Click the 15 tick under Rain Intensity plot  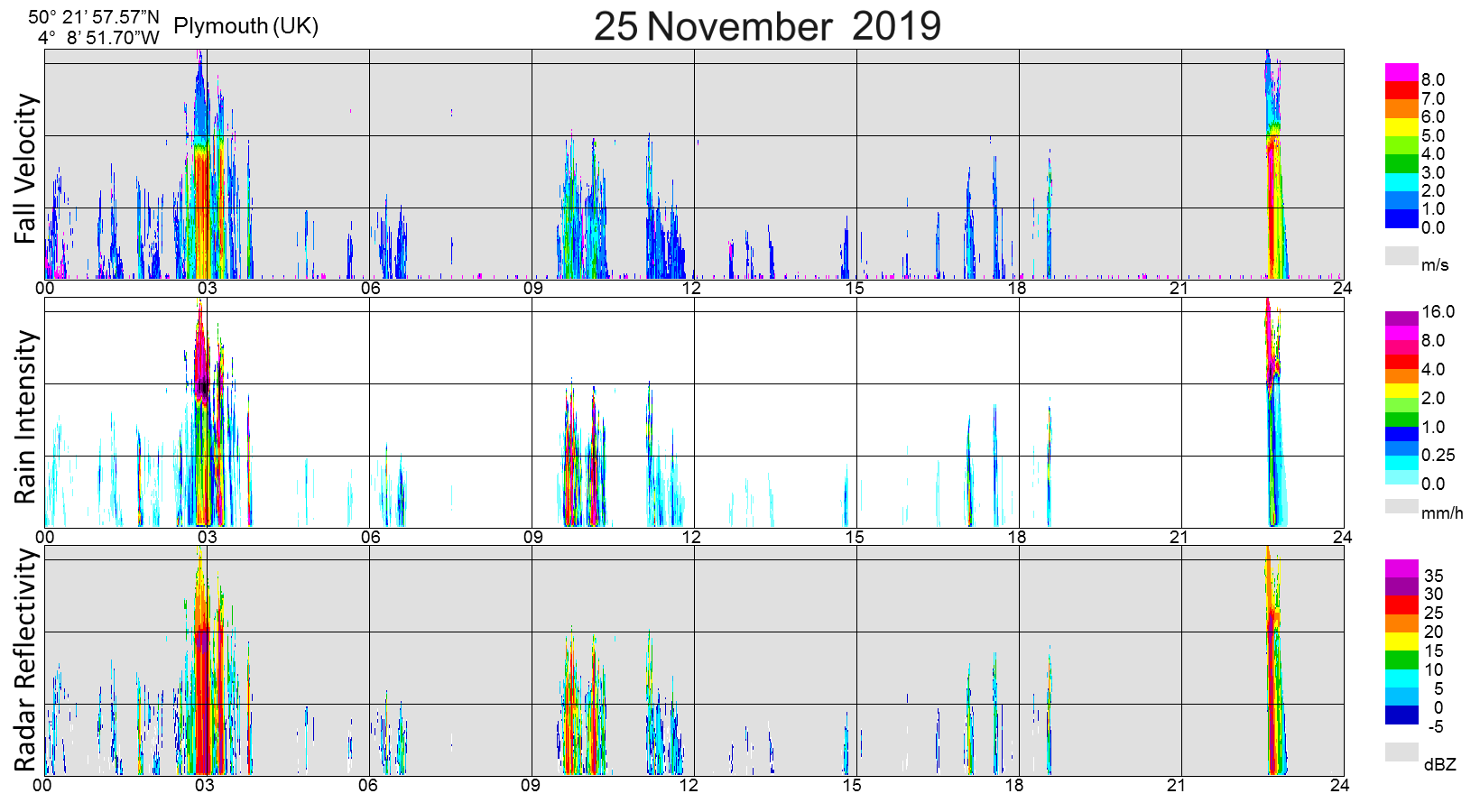(x=855, y=538)
